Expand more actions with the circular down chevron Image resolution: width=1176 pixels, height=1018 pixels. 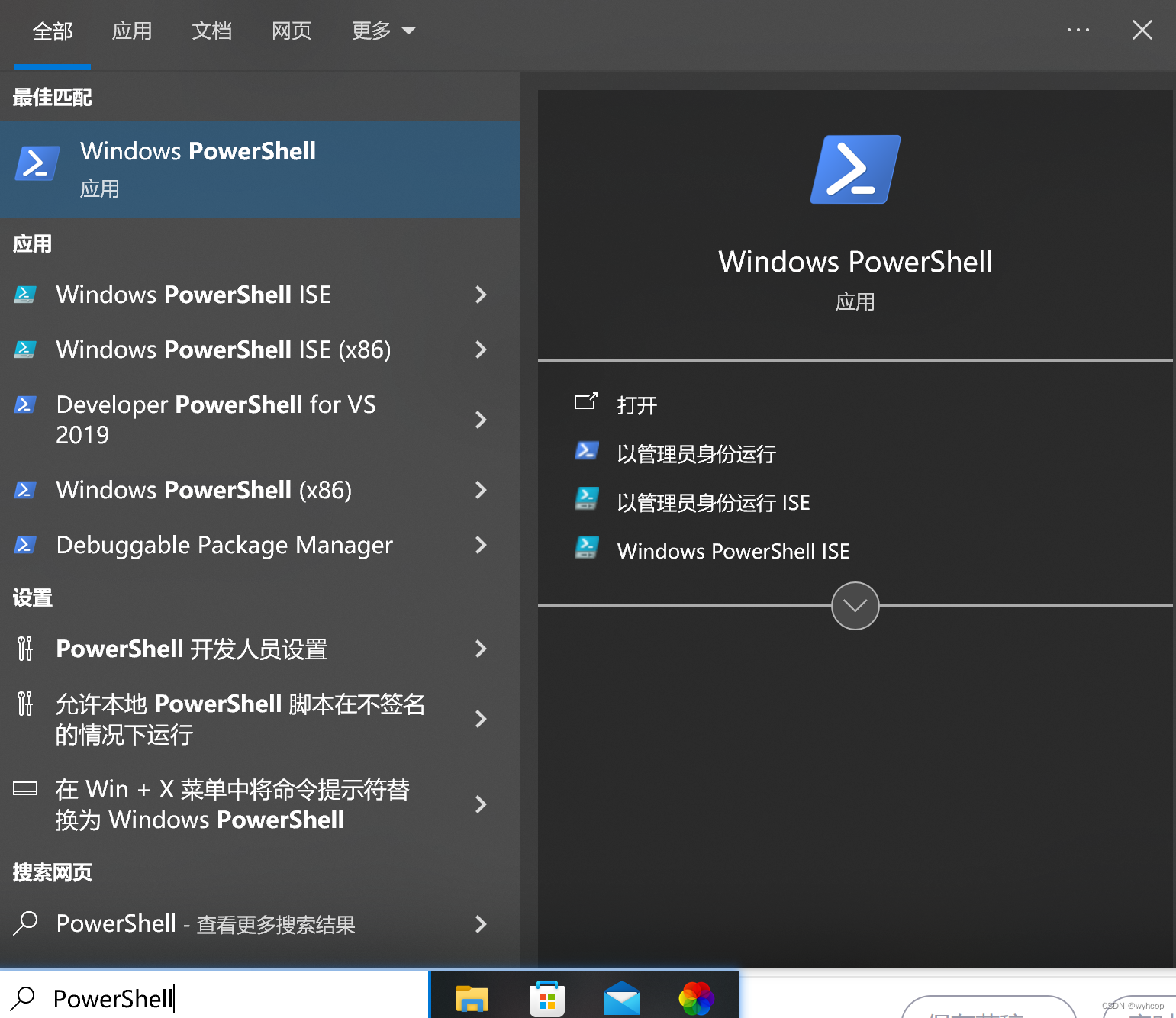click(x=855, y=606)
